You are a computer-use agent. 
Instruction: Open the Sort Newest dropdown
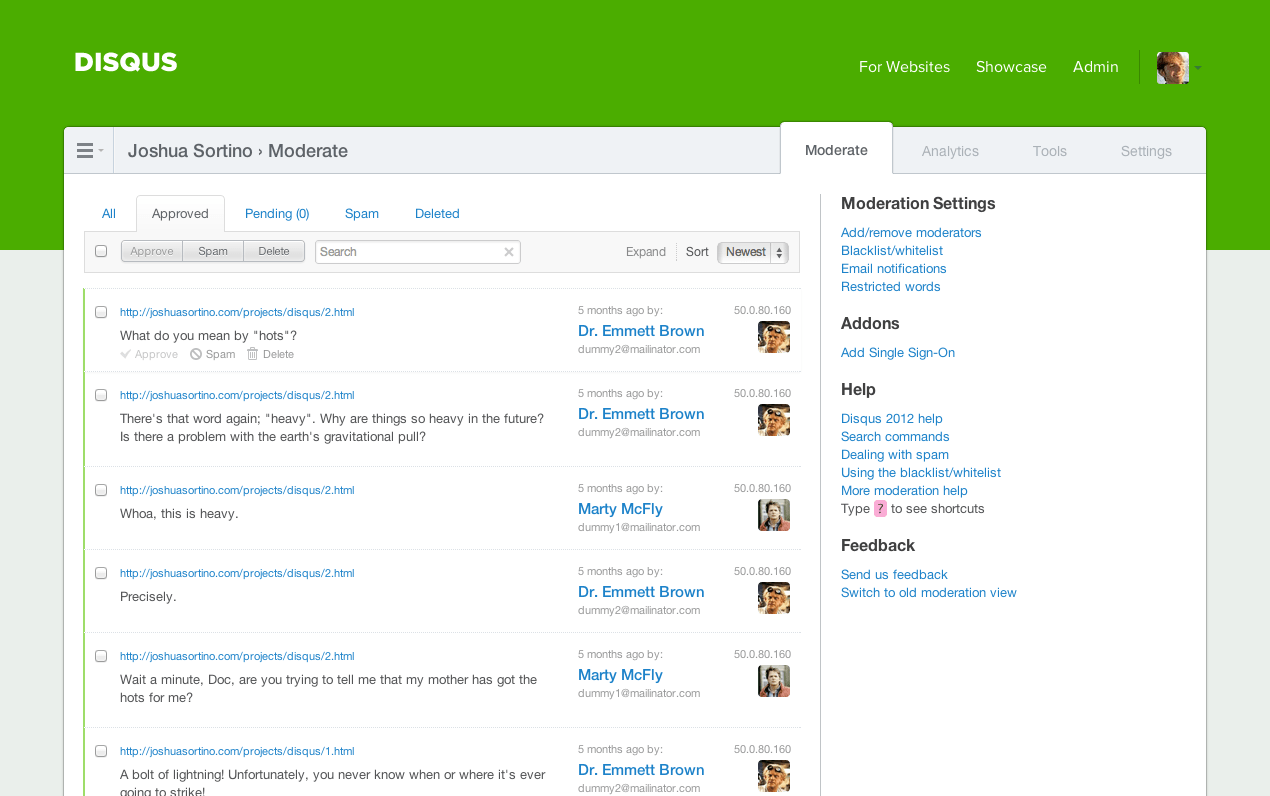click(x=753, y=252)
